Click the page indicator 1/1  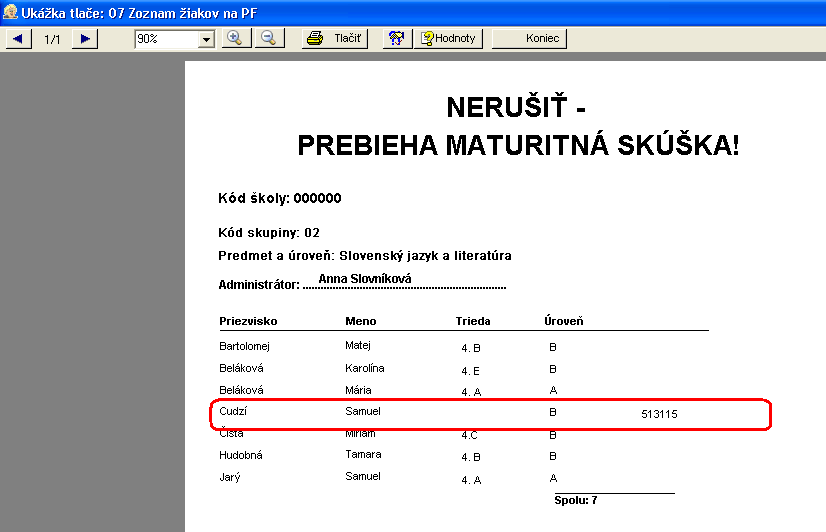pyautogui.click(x=52, y=39)
